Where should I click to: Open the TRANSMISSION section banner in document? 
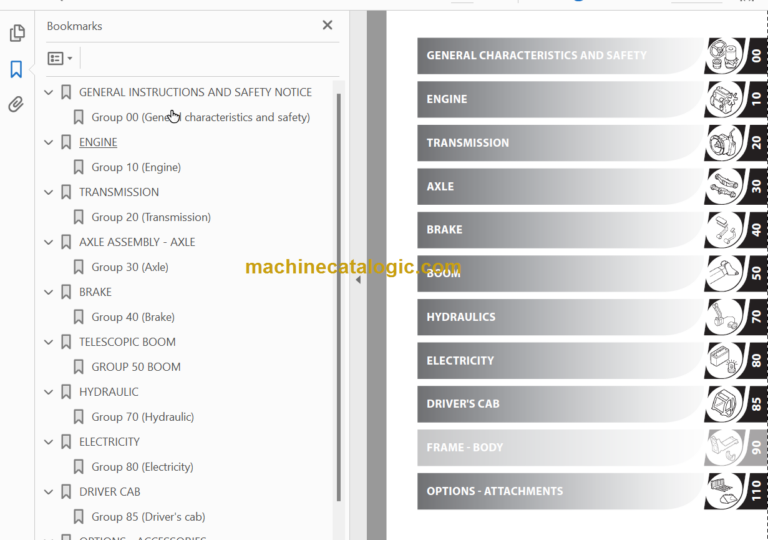click(560, 143)
